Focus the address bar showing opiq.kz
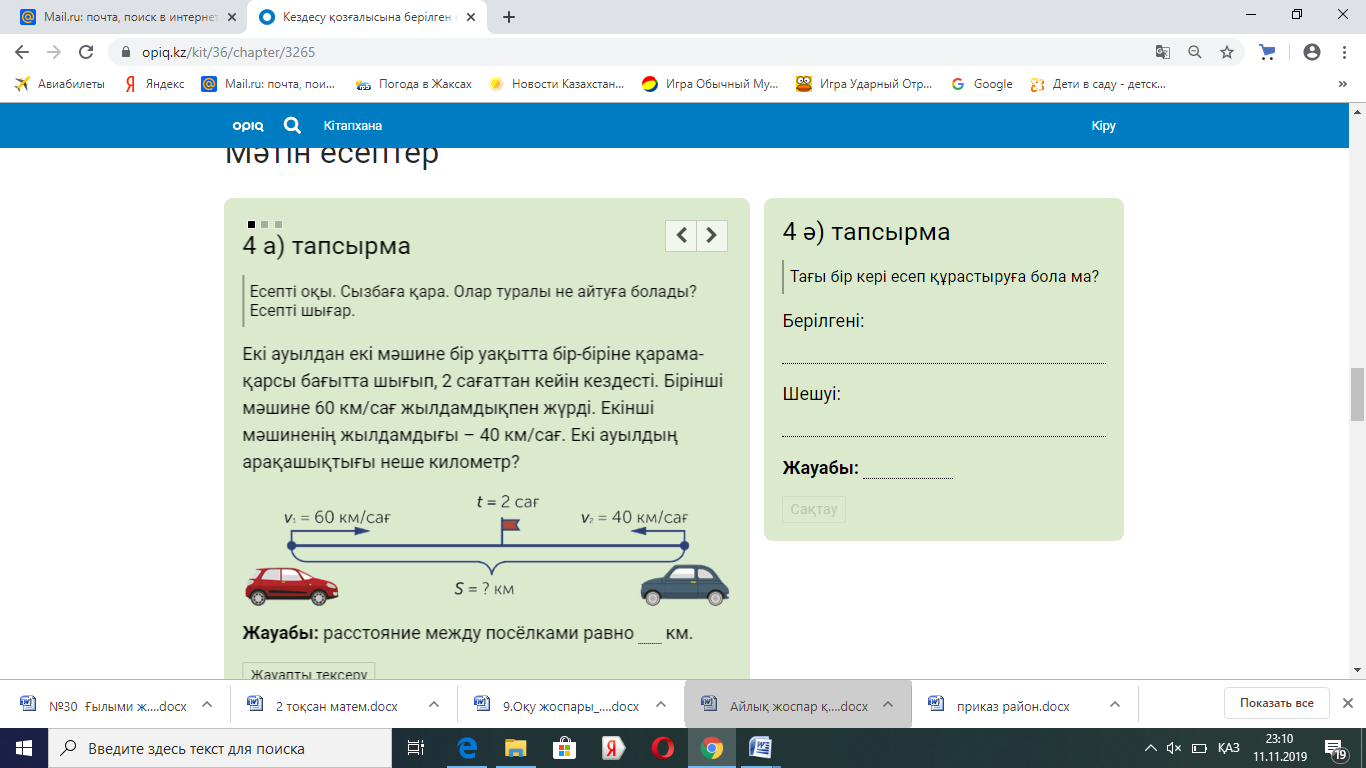 coord(640,52)
